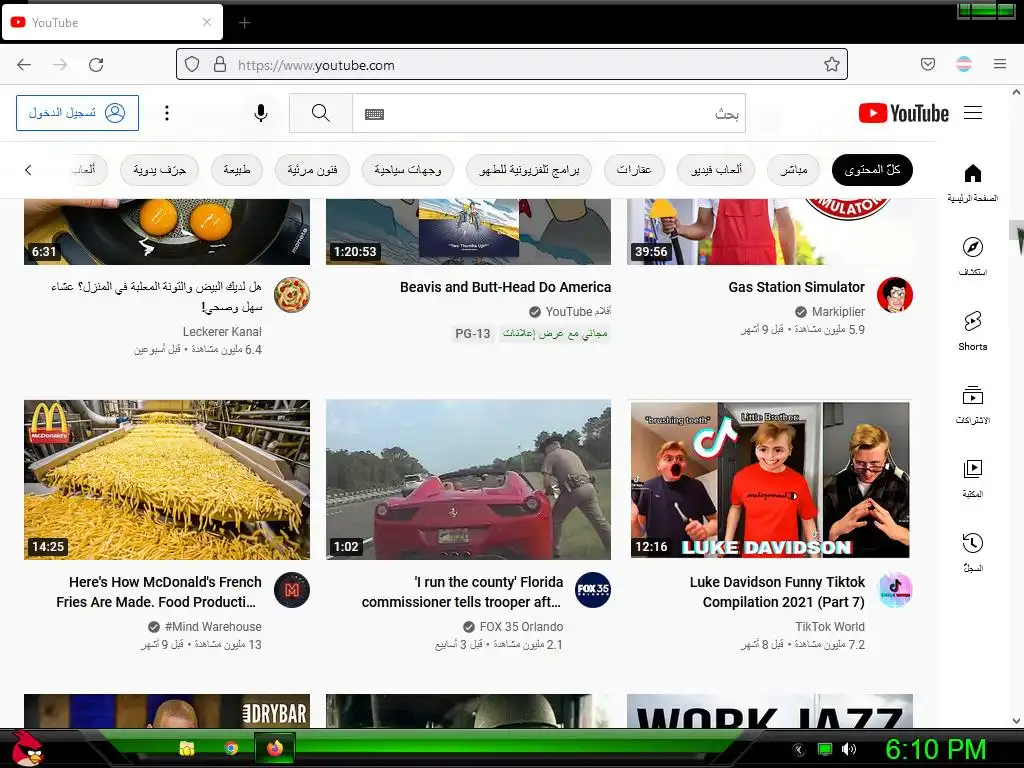Select the مباشر live filter chip
Image resolution: width=1024 pixels, height=768 pixels.
[793, 170]
